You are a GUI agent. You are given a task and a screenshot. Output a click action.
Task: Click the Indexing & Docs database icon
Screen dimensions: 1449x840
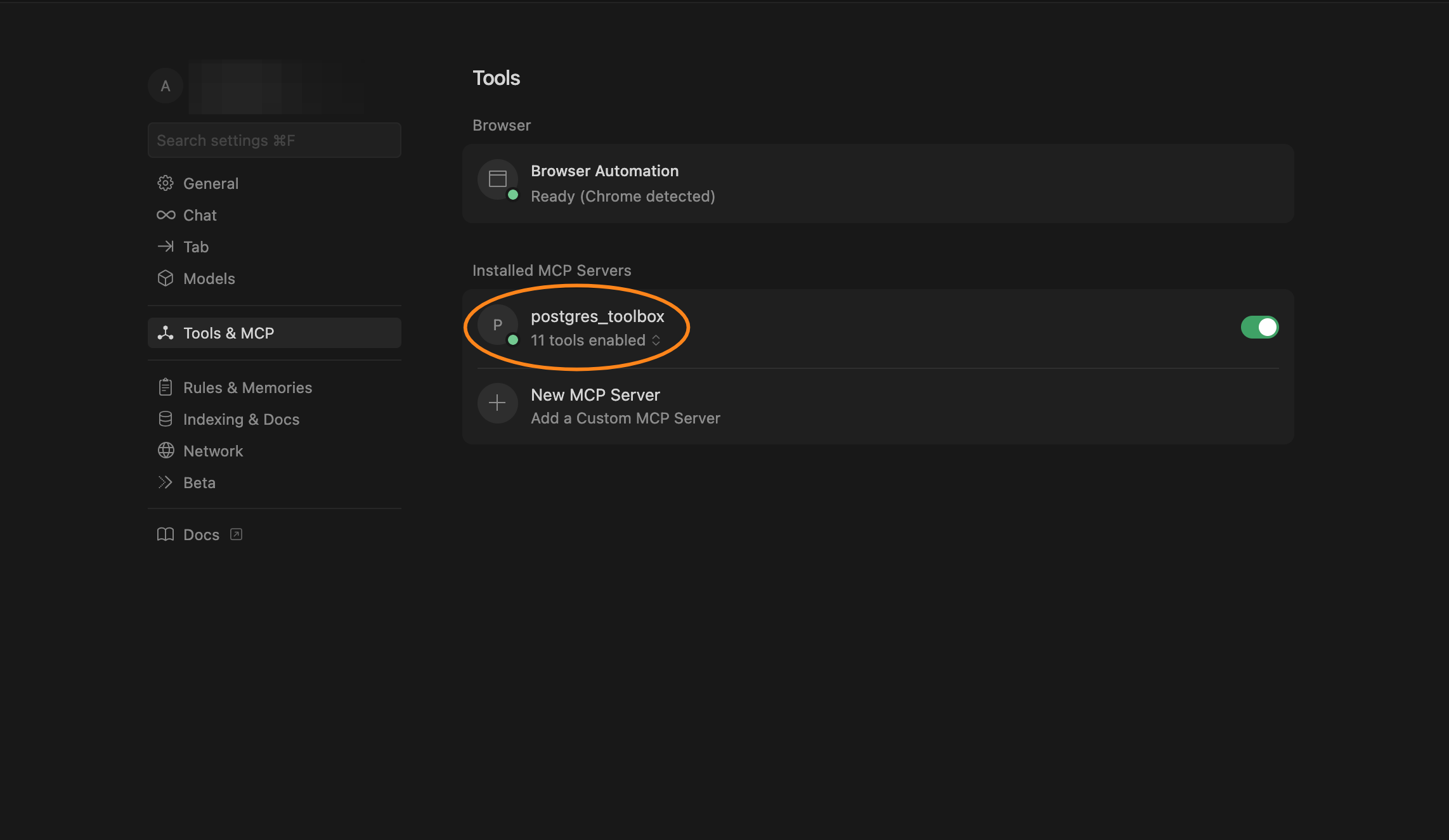166,419
